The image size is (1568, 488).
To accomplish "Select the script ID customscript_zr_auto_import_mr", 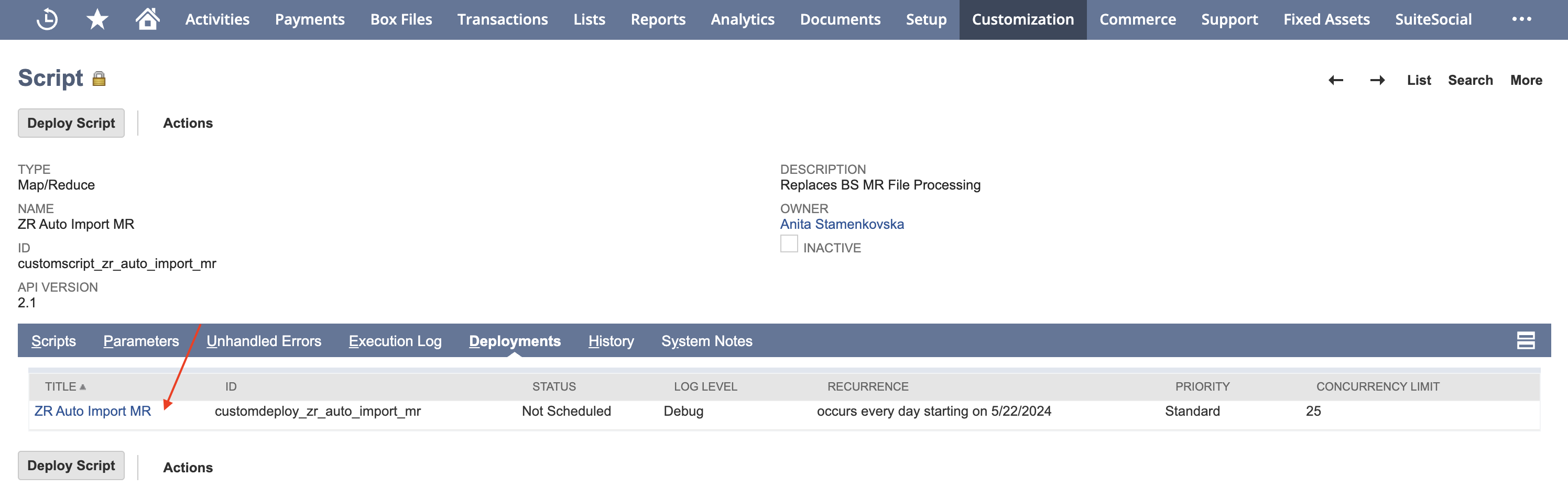I will pos(117,263).
